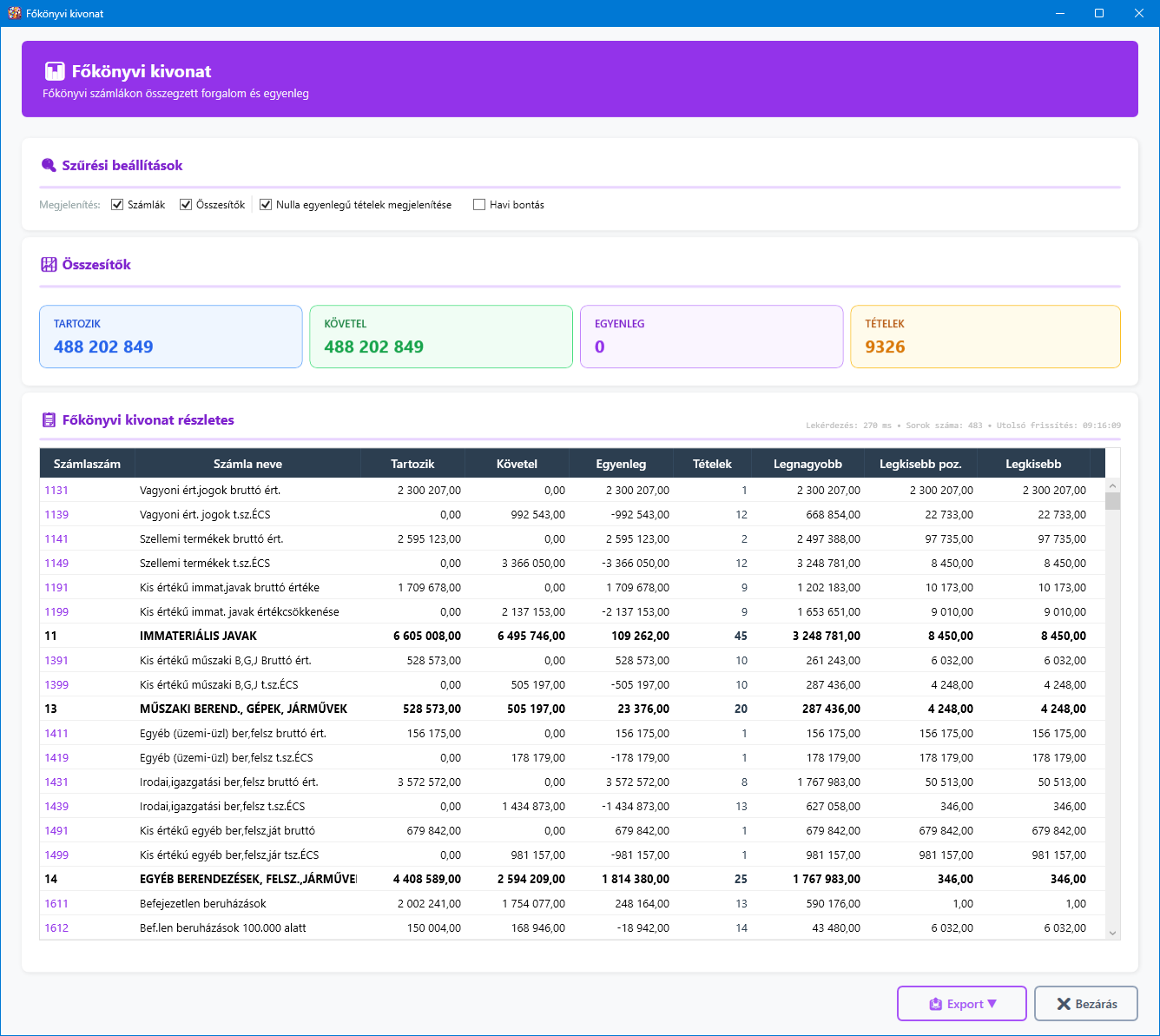This screenshot has height=1036, width=1160.
Task: Click the export icon on Export button
Action: [x=935, y=1004]
